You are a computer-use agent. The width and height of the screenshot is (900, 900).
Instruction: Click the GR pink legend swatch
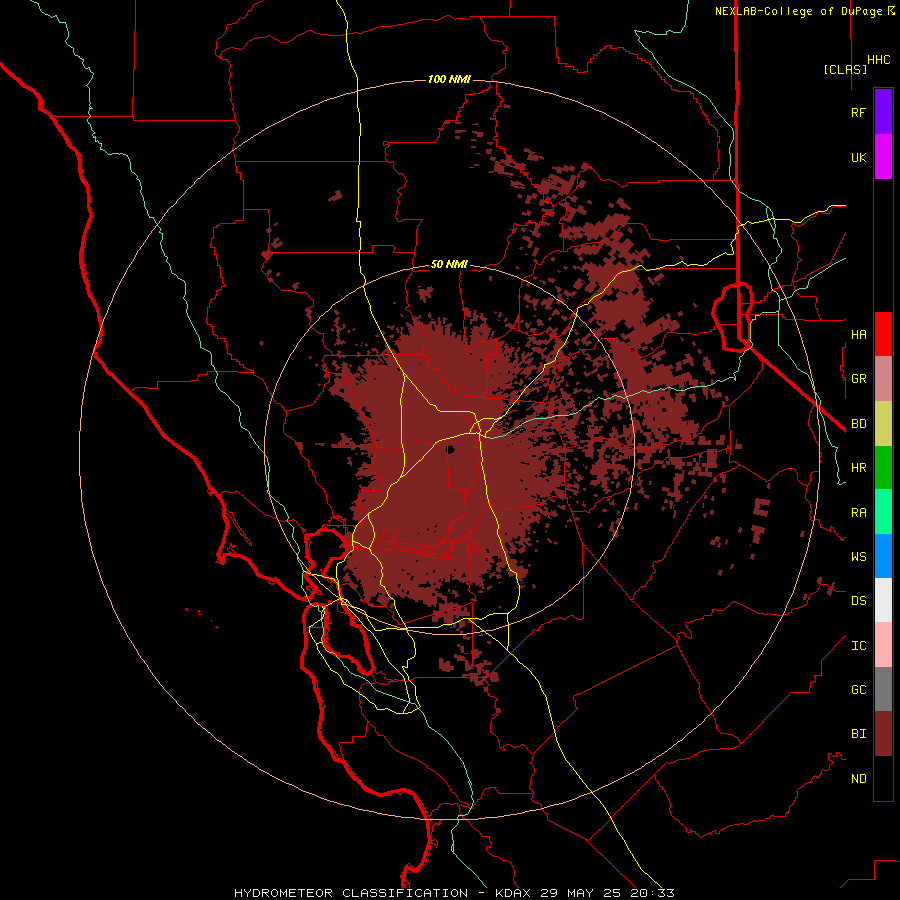click(883, 379)
